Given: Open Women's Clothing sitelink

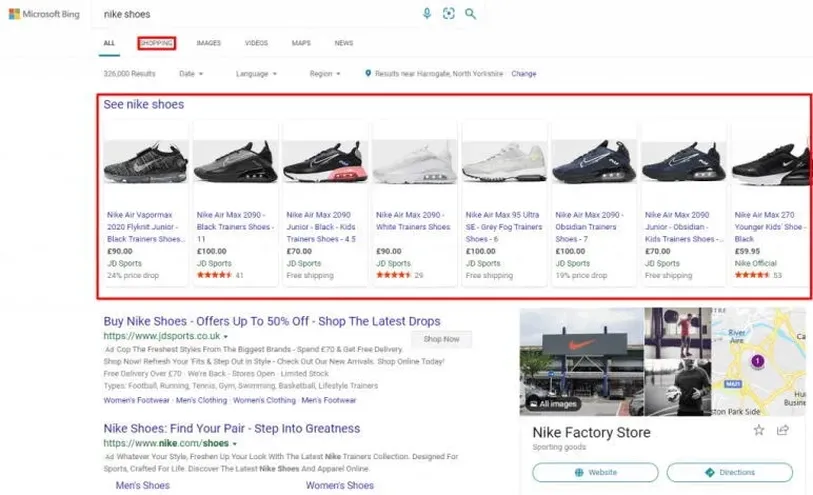Looking at the screenshot, I should (x=264, y=400).
